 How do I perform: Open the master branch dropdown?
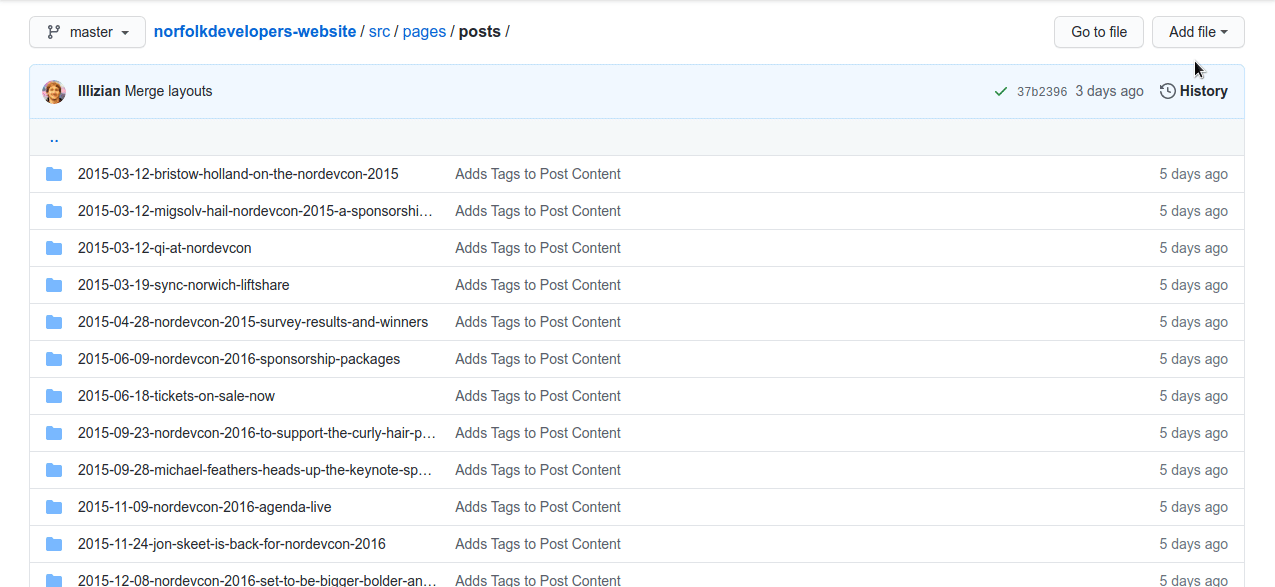coord(87,32)
